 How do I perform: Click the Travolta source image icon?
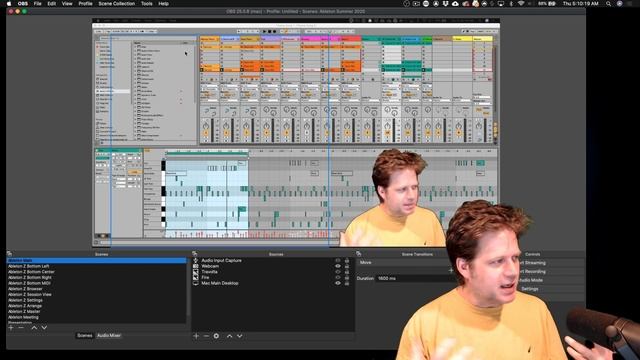[196, 272]
